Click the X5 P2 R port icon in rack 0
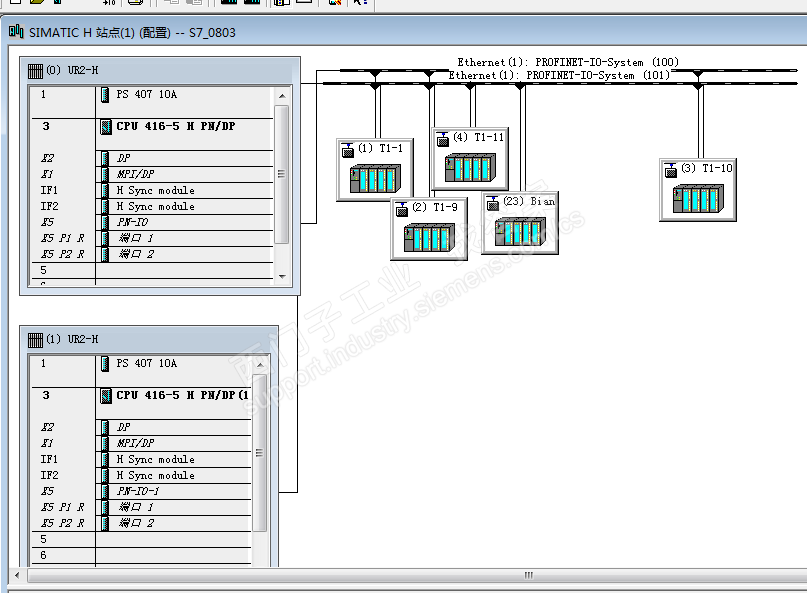Image resolution: width=807 pixels, height=593 pixels. [x=105, y=254]
